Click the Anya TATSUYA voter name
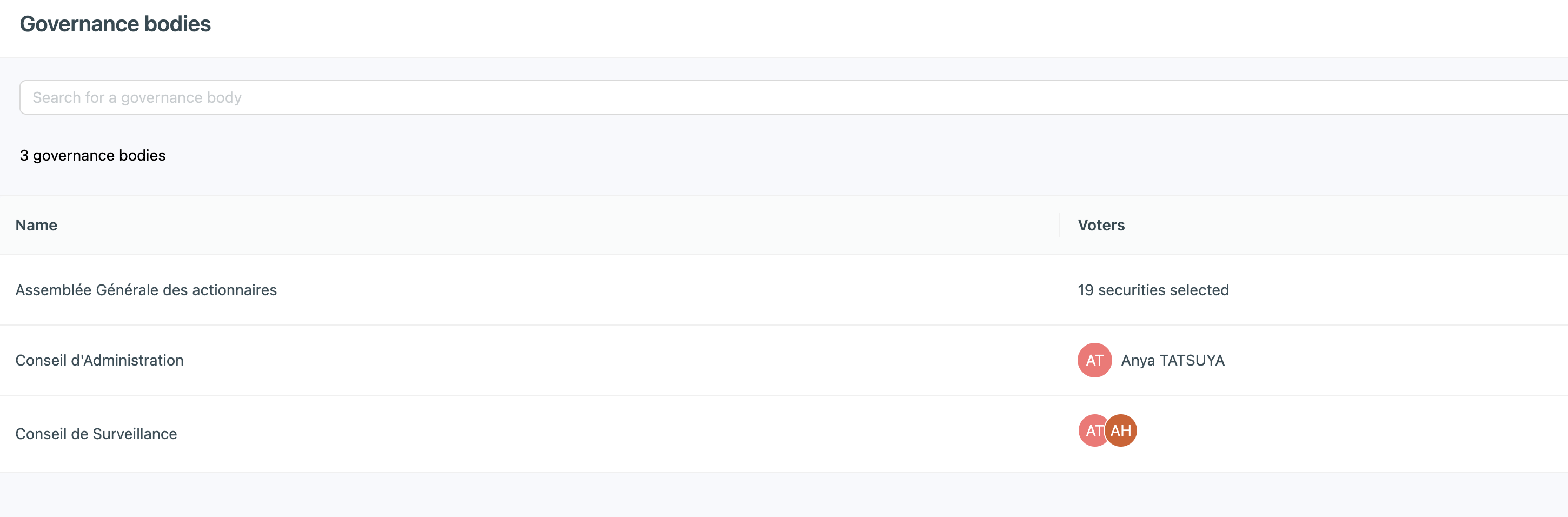The height and width of the screenshot is (517, 1568). 1172,361
